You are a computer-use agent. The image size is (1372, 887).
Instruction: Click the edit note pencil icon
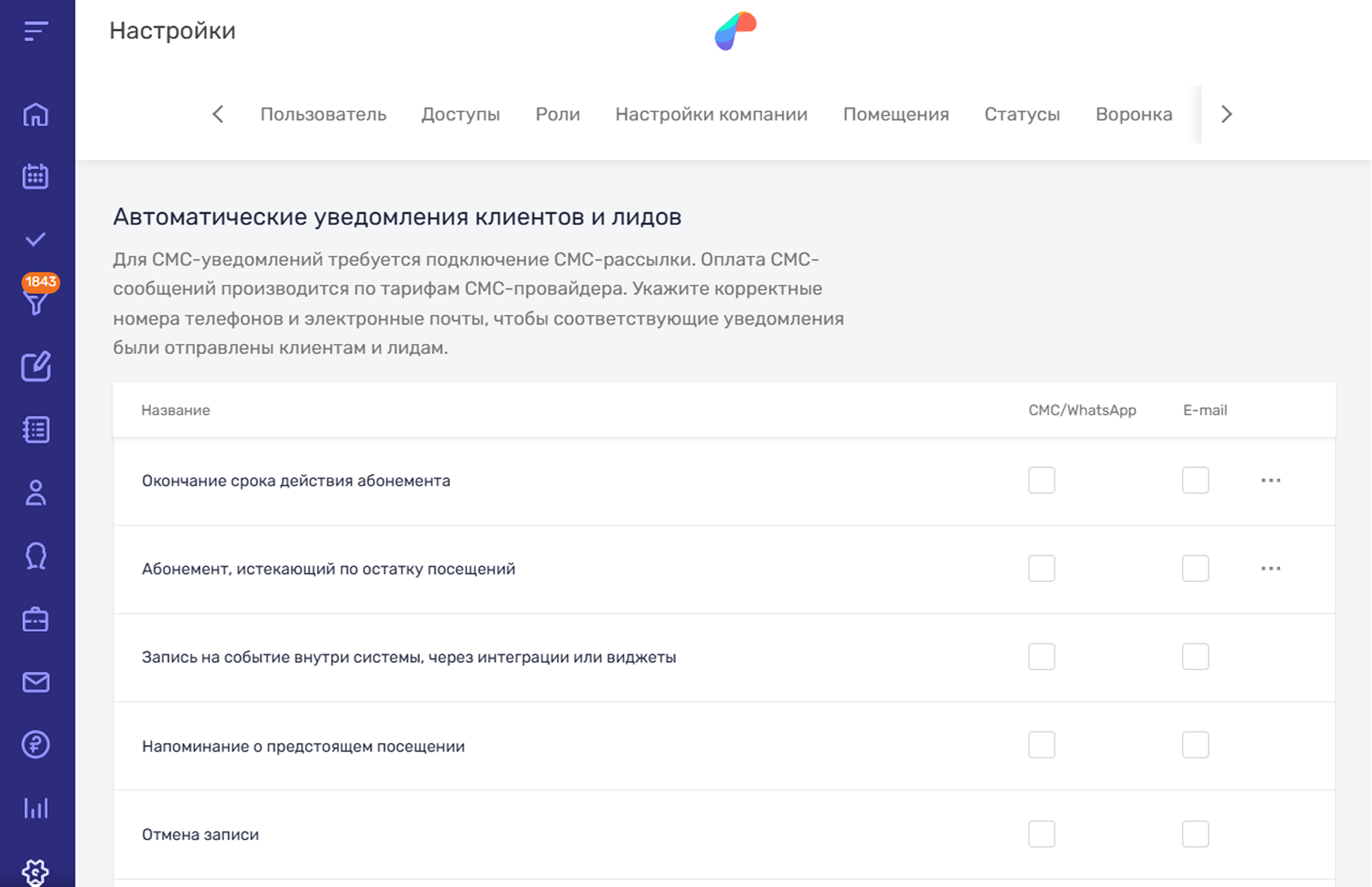point(36,367)
